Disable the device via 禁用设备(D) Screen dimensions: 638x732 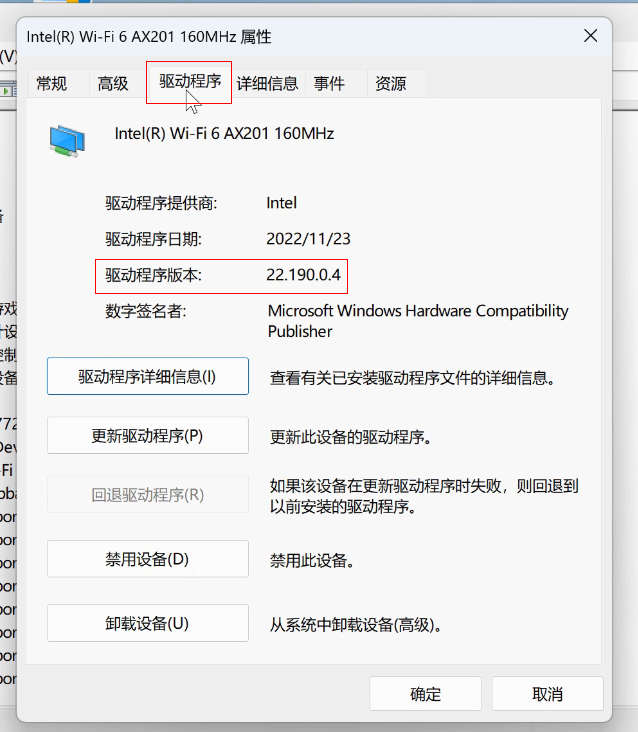point(148,559)
